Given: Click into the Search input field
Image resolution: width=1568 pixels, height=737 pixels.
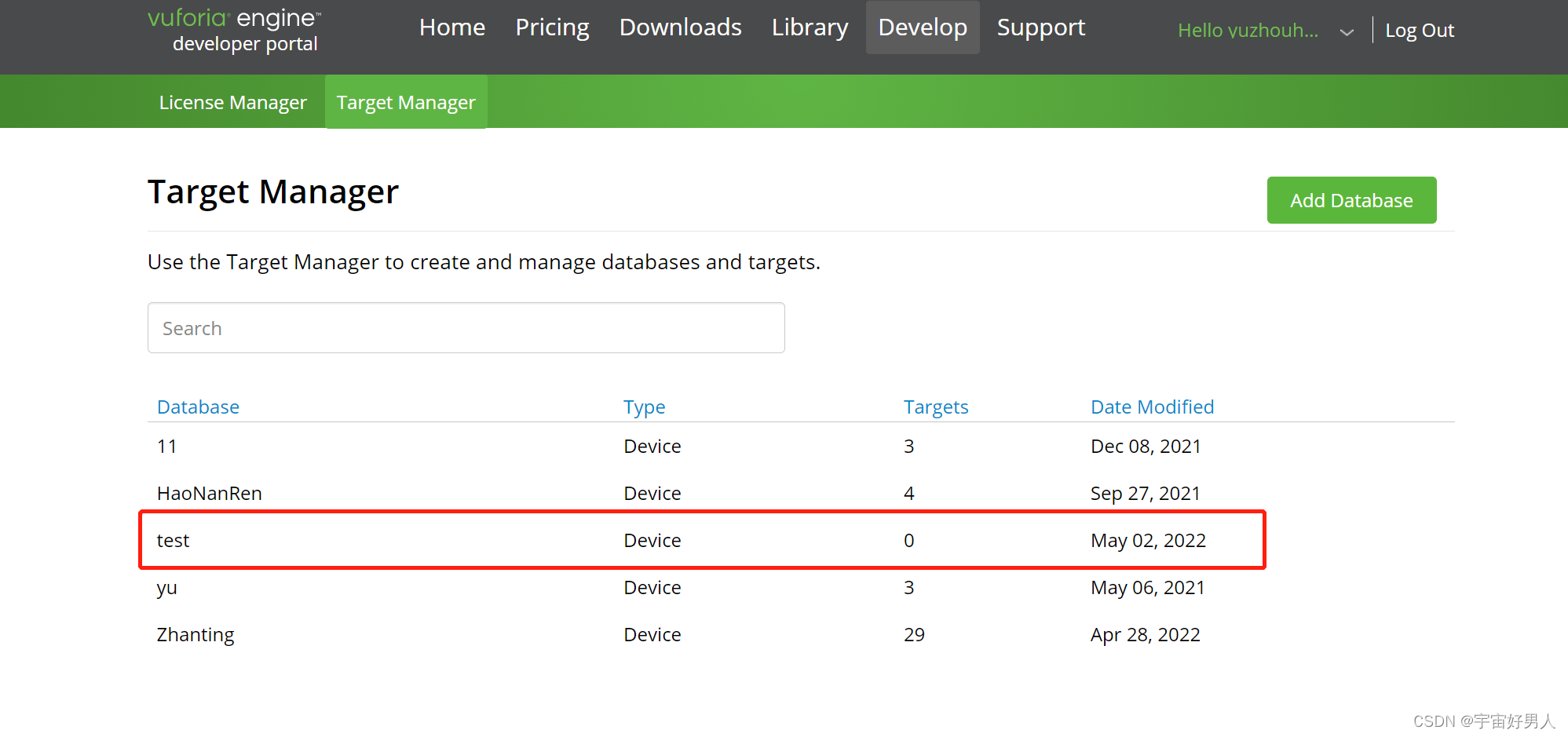Looking at the screenshot, I should pyautogui.click(x=466, y=328).
